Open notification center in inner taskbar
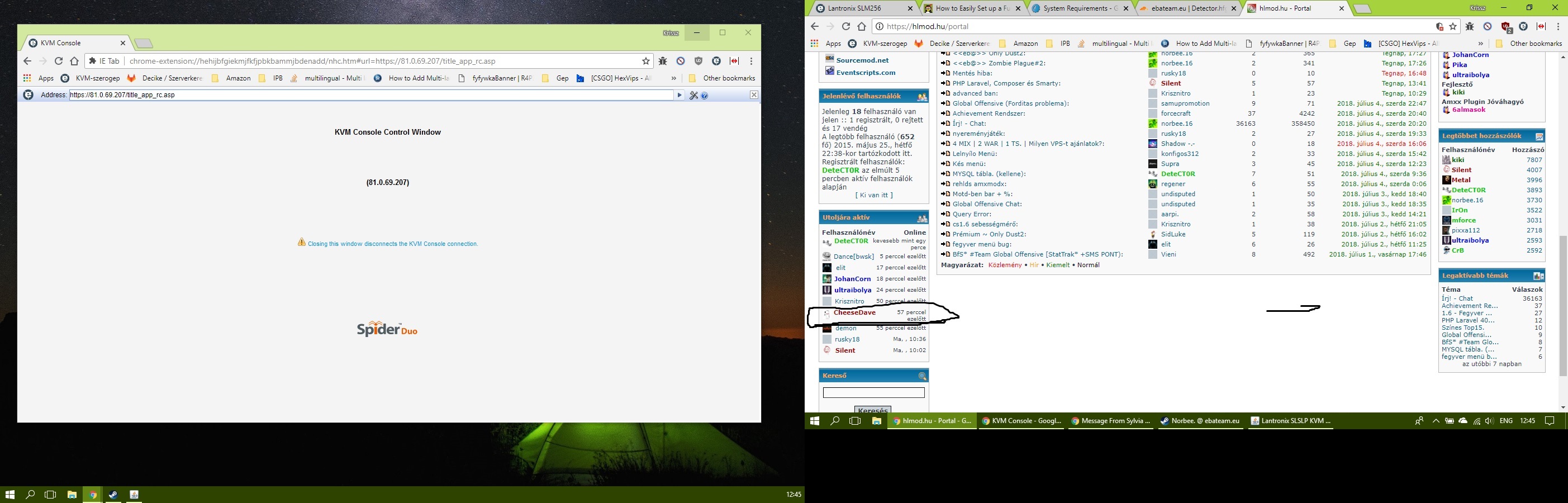1568x503 pixels. click(1550, 421)
